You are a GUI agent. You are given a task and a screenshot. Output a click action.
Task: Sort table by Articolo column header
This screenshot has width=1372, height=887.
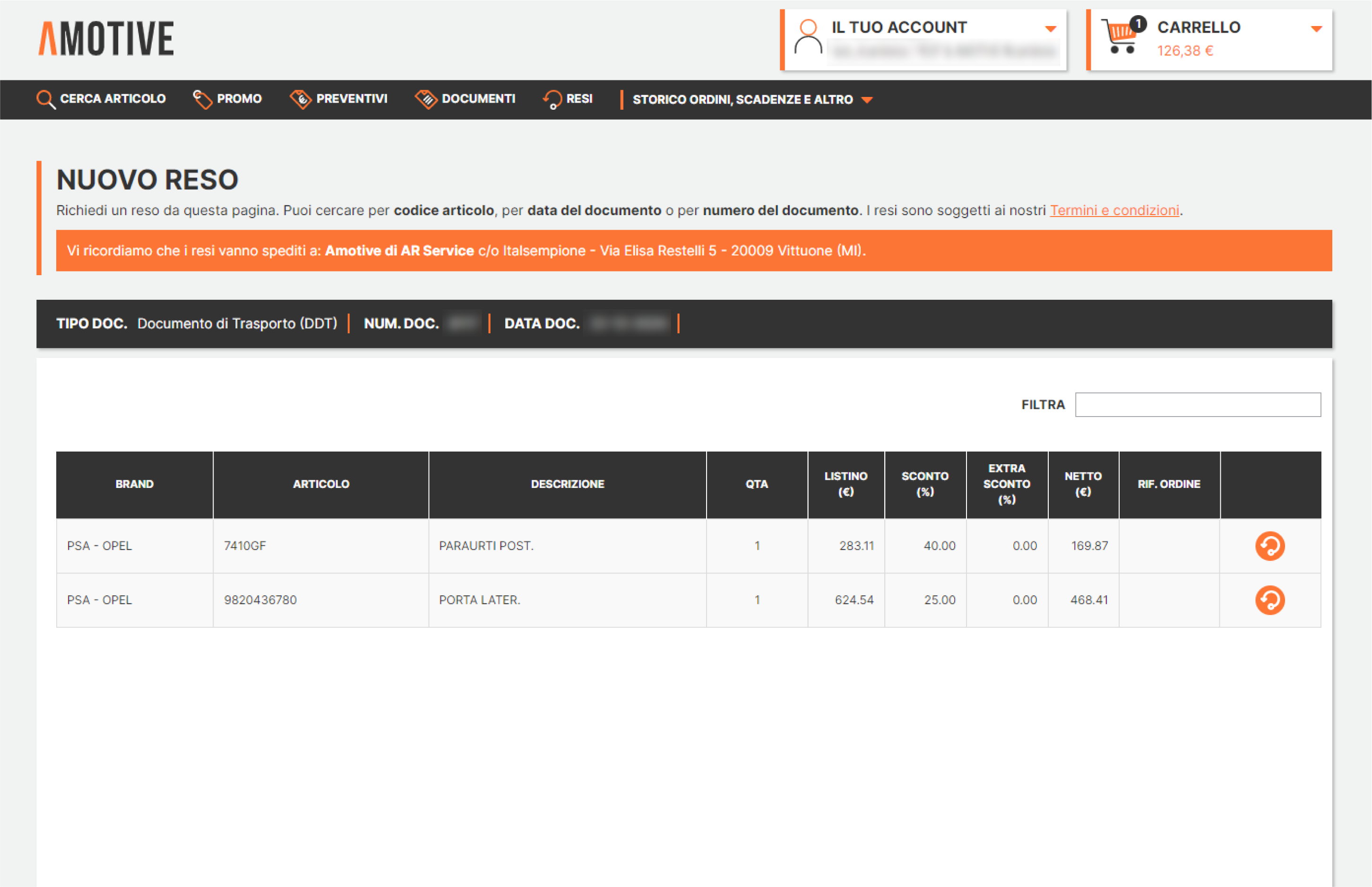321,484
